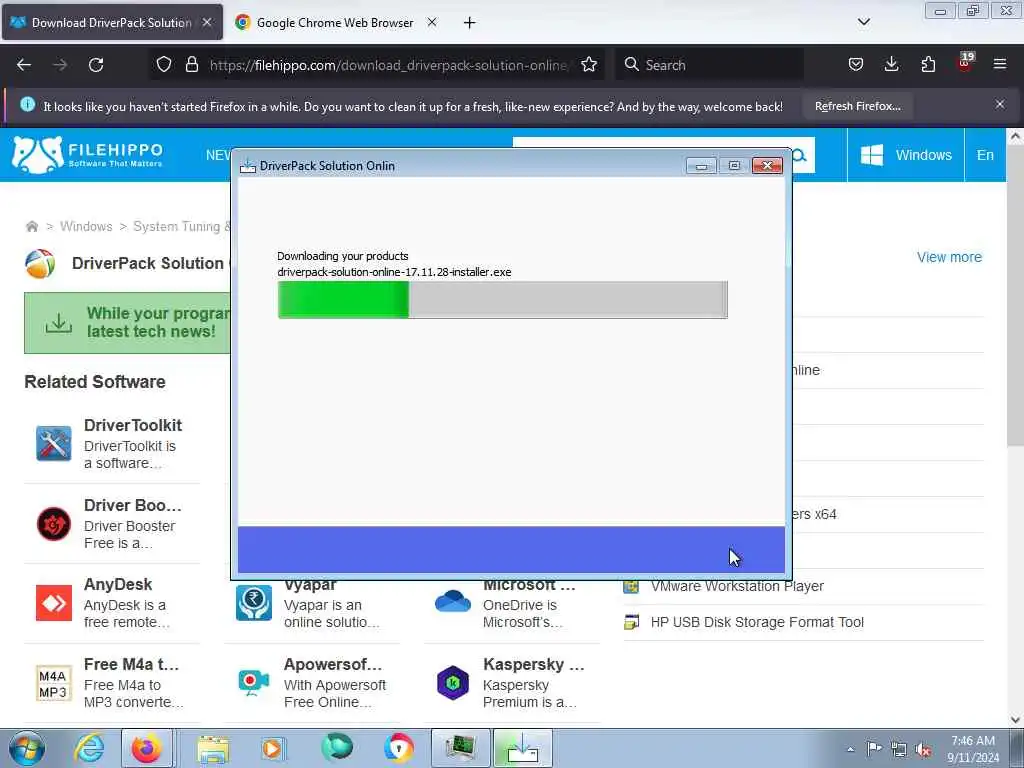Viewport: 1024px width, 768px height.
Task: Open the Firefox hamburger application menu
Action: pos(1000,64)
